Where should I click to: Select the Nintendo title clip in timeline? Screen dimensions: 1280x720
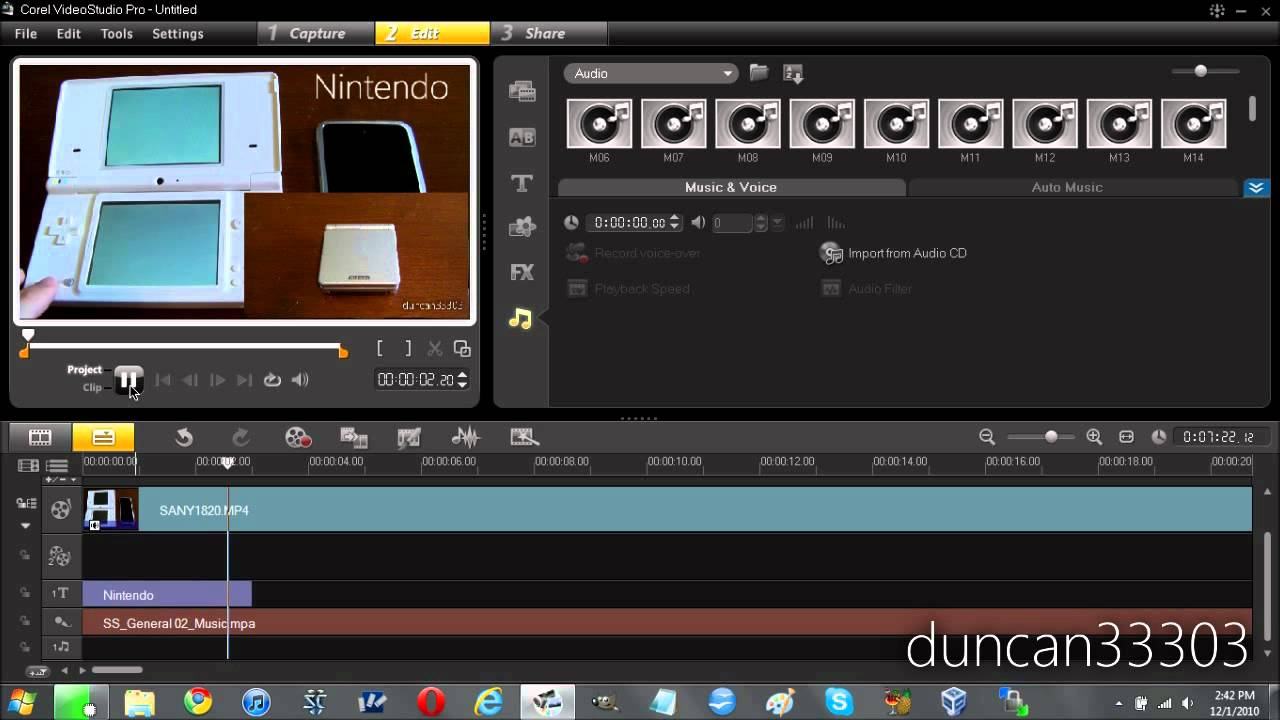167,595
